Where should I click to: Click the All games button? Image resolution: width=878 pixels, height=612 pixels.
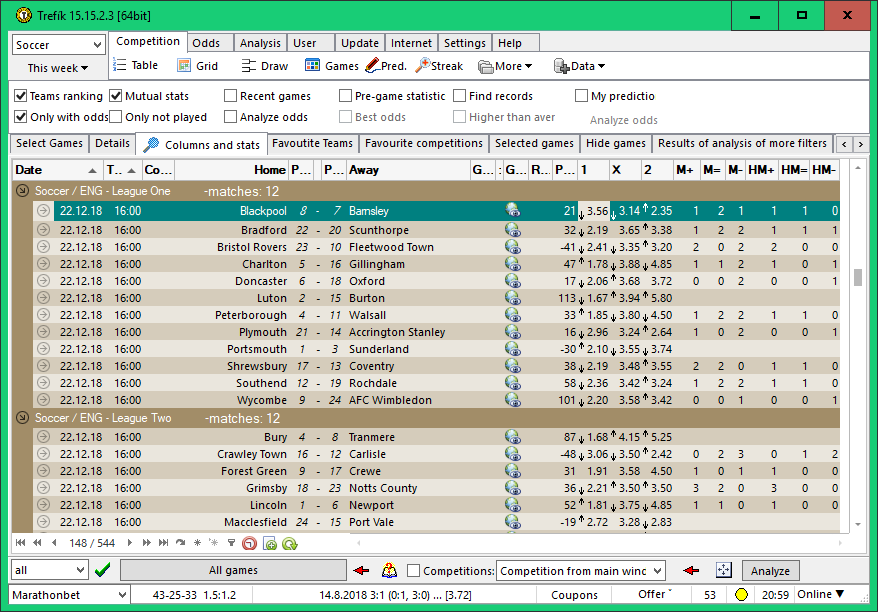[x=233, y=570]
